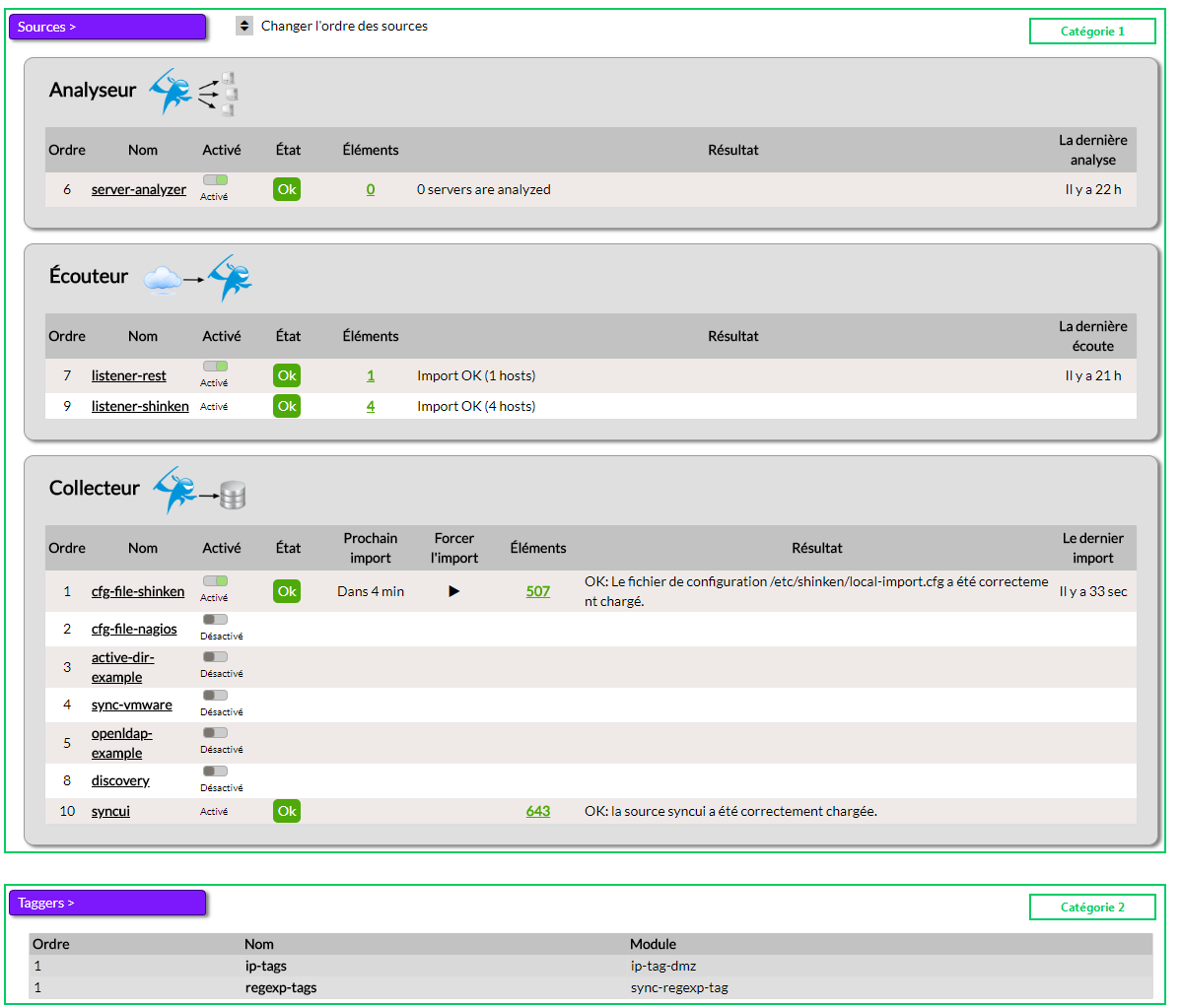Click the Ok status badge for listener-shinken
Screen dimensions: 1181x1008
pos(287,406)
